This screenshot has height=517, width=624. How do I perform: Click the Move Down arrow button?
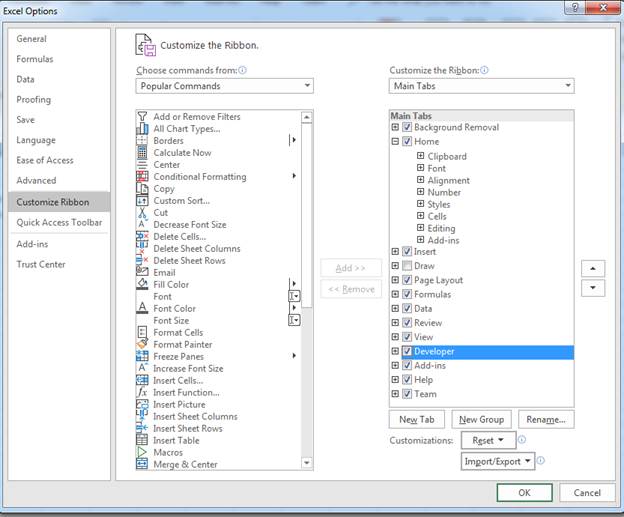(593, 288)
